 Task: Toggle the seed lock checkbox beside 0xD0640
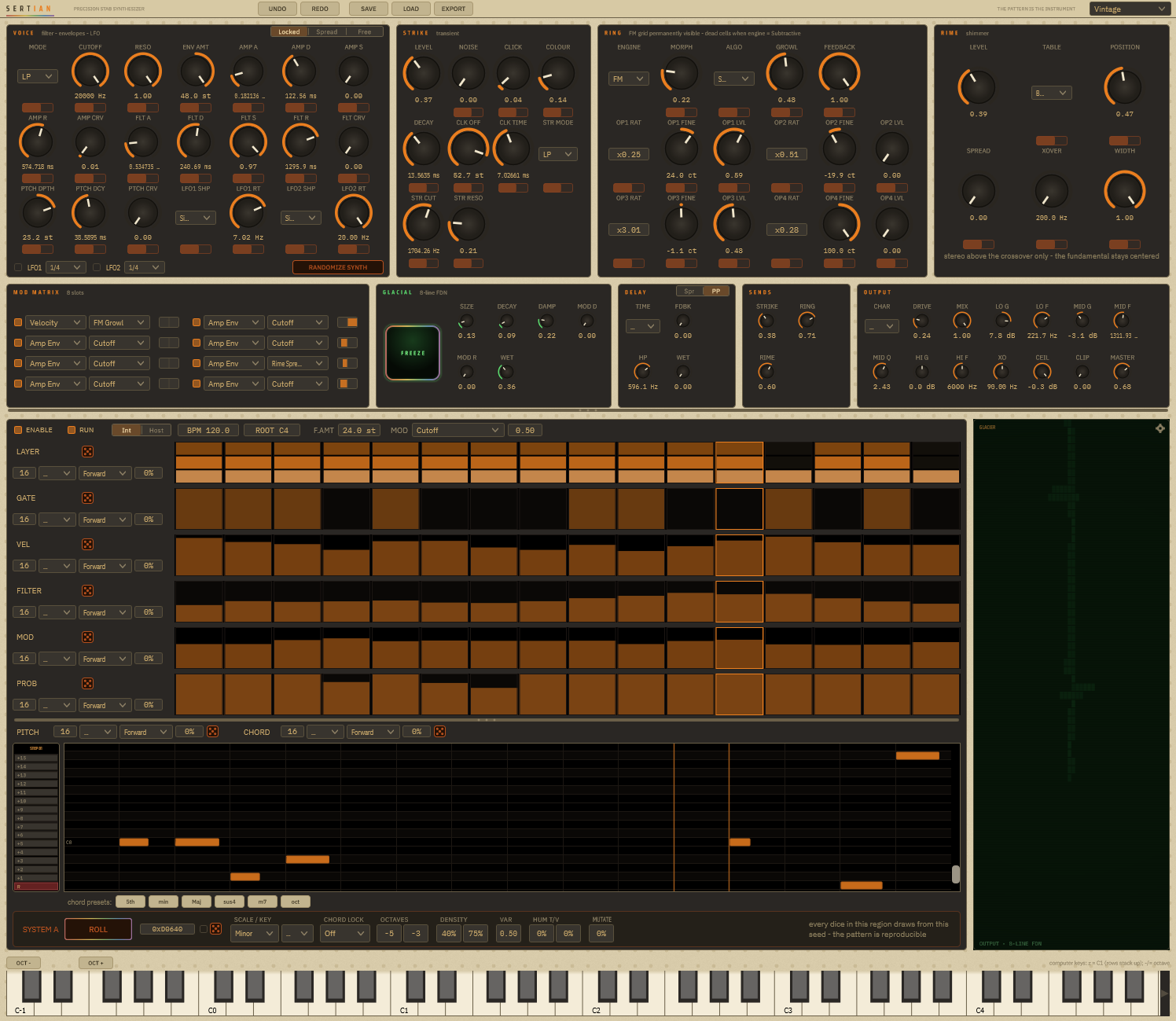[204, 929]
